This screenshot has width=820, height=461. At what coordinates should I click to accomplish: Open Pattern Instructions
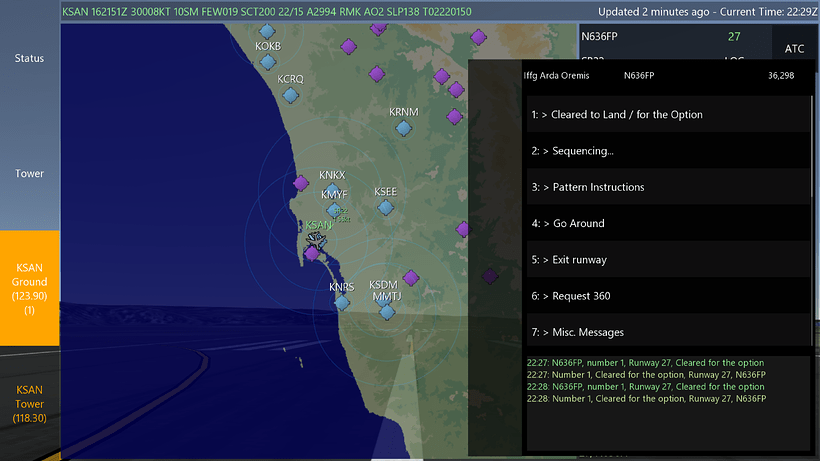tap(668, 187)
